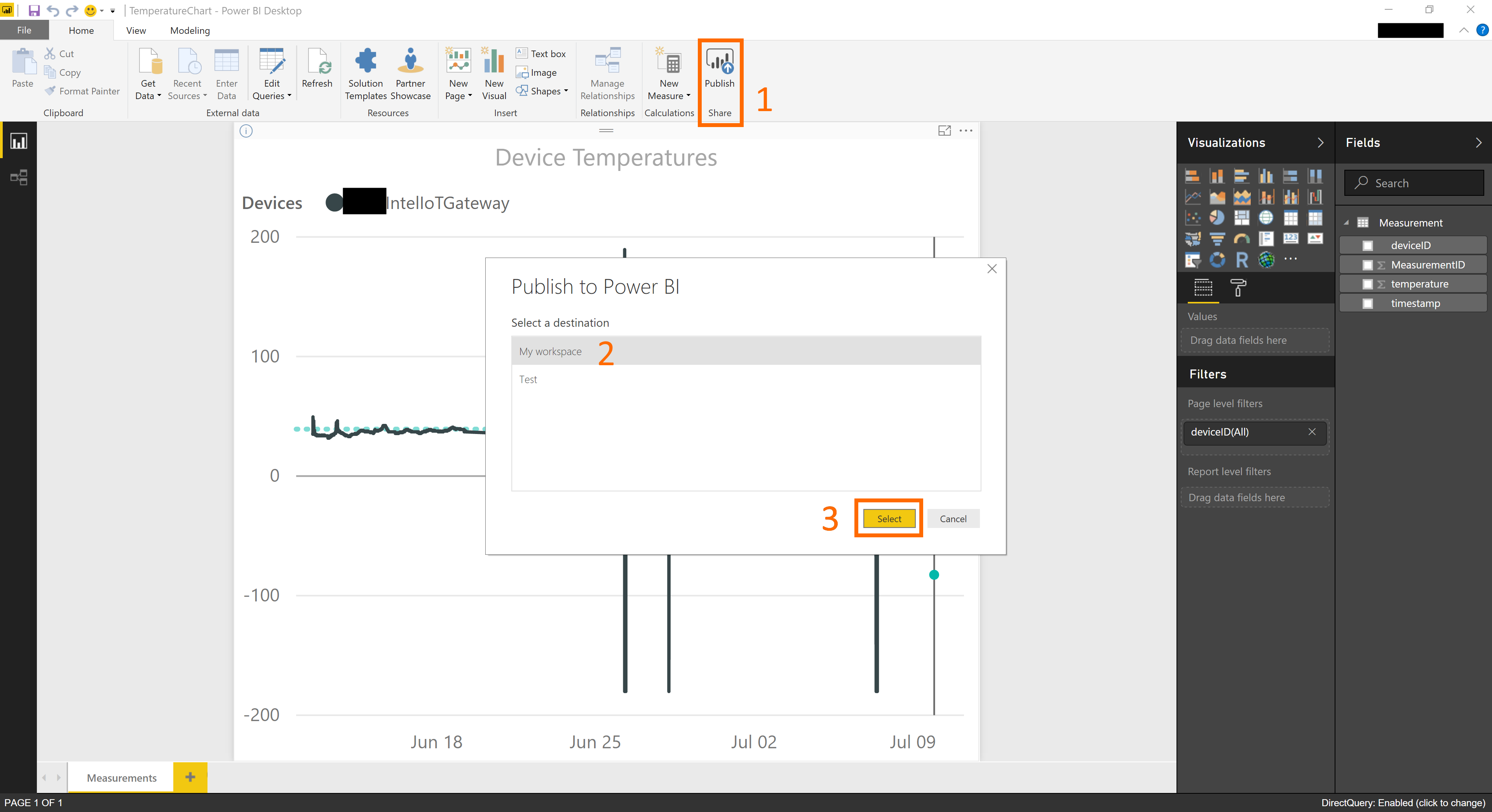
Task: Collapse the Measurement table tree
Action: pyautogui.click(x=1347, y=222)
